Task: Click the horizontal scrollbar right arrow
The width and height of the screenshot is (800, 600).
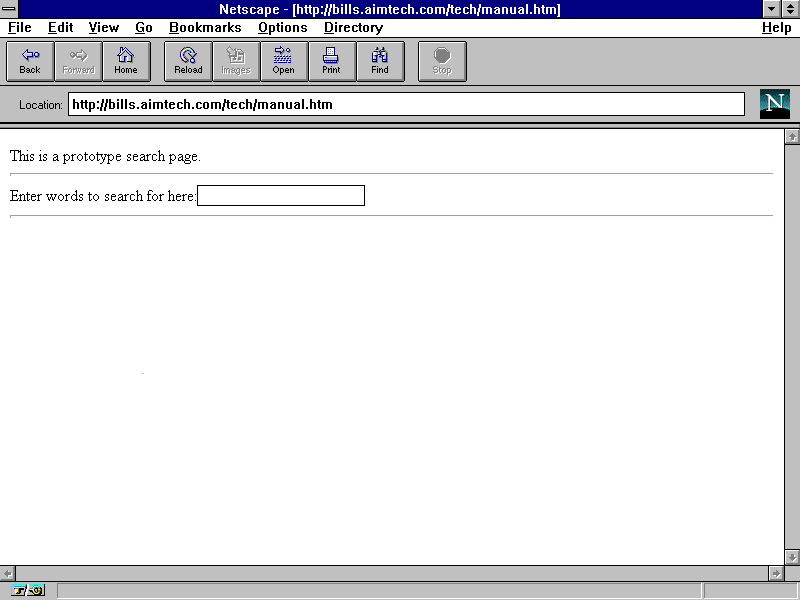Action: pos(776,573)
